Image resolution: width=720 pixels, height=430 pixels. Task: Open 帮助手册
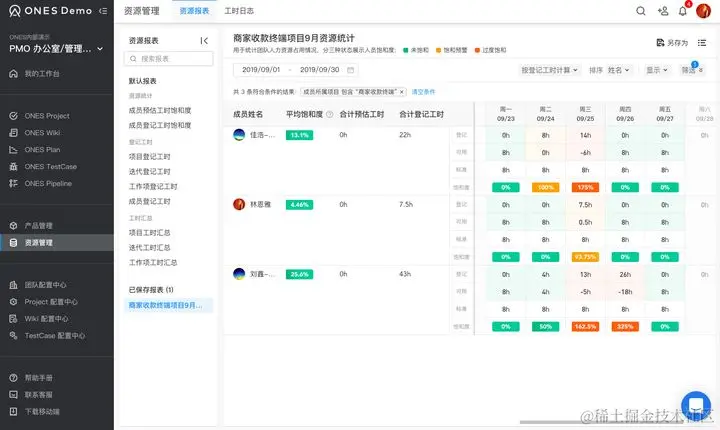[x=39, y=378]
